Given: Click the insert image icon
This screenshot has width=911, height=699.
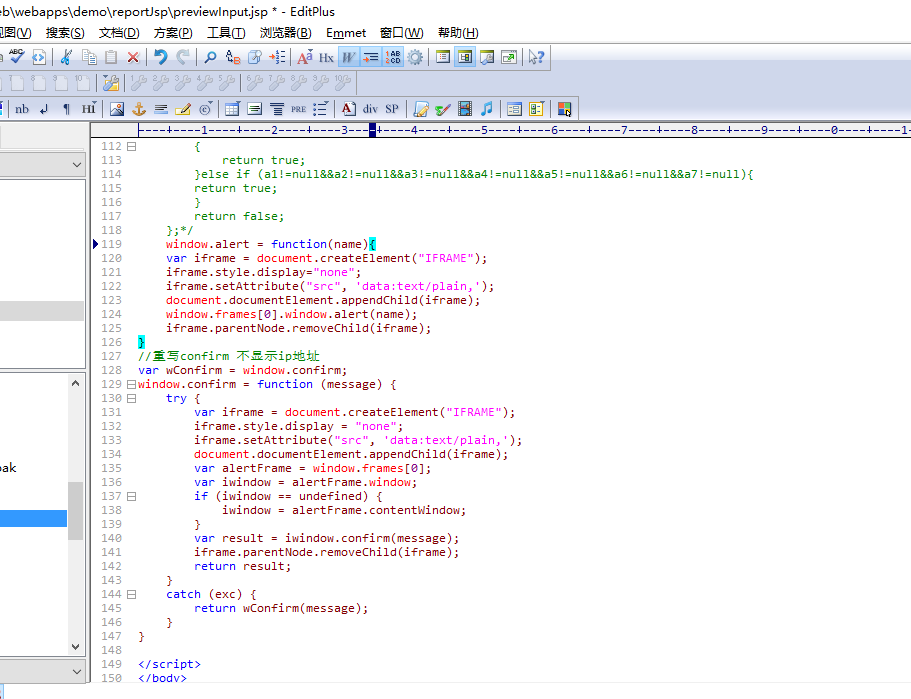Looking at the screenshot, I should click(x=117, y=109).
